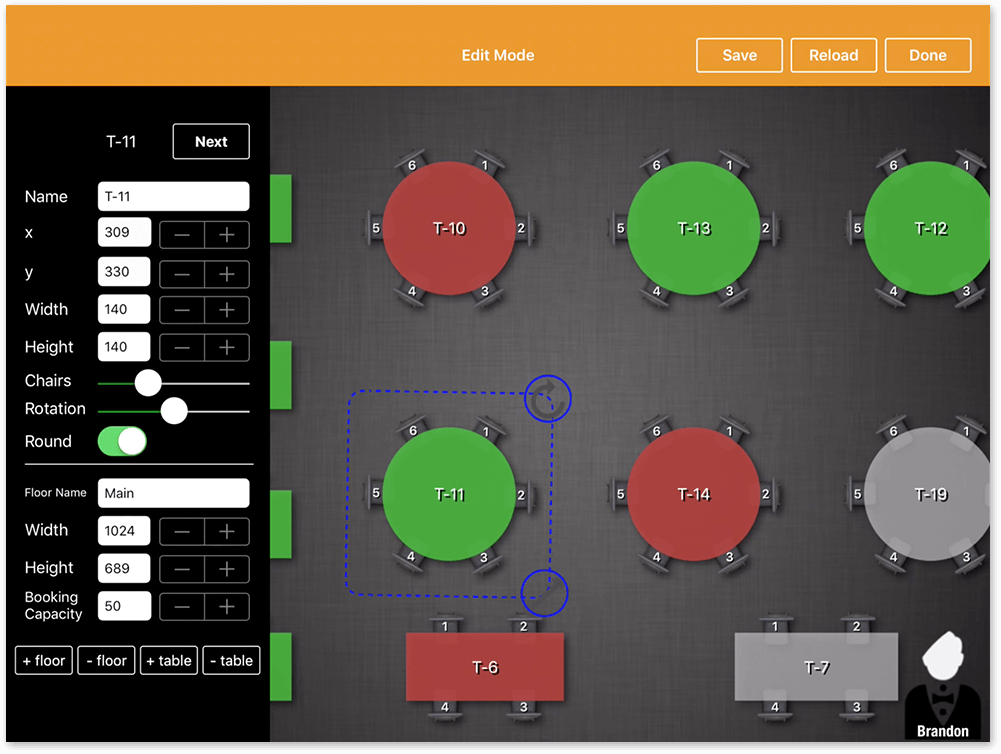This screenshot has height=754, width=1001.
Task: Click the y coordinate field
Action: click(x=124, y=271)
